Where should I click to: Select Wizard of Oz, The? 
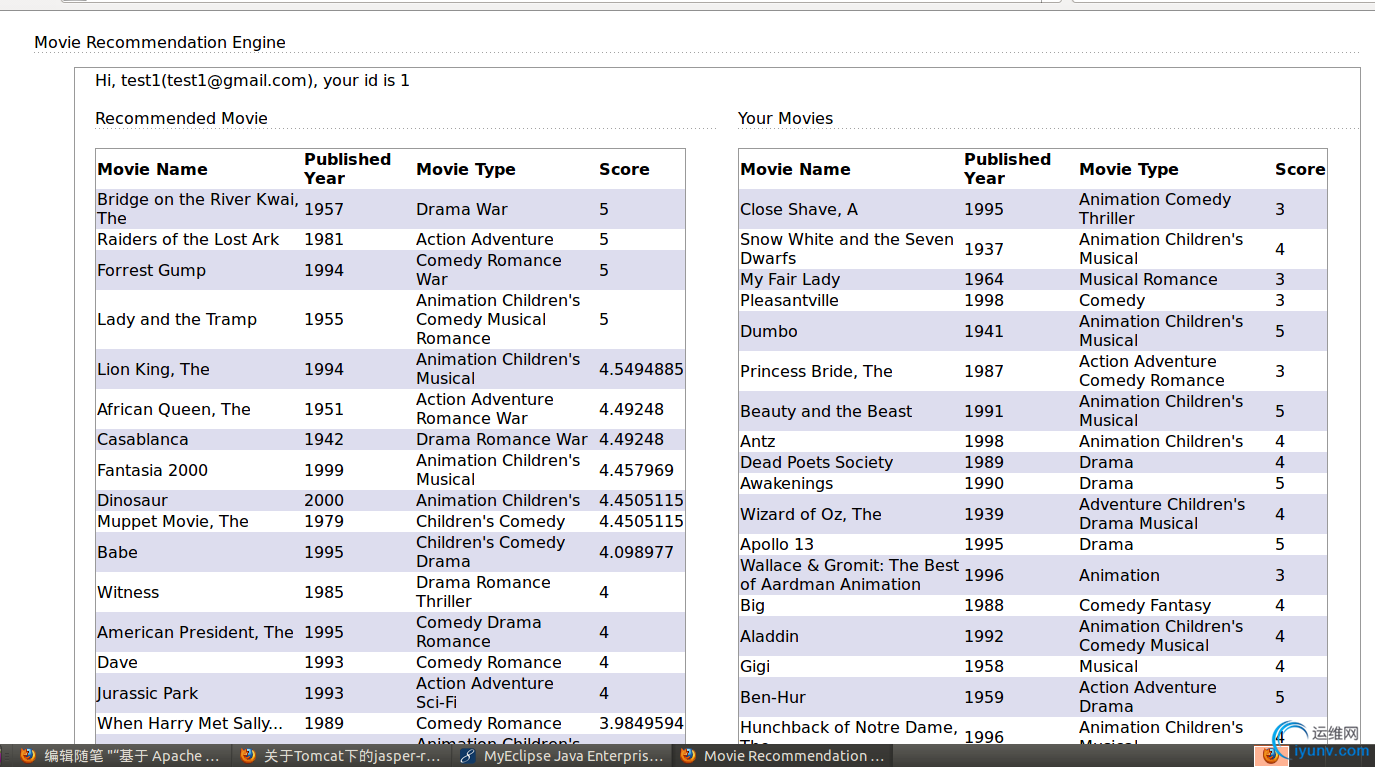(811, 514)
